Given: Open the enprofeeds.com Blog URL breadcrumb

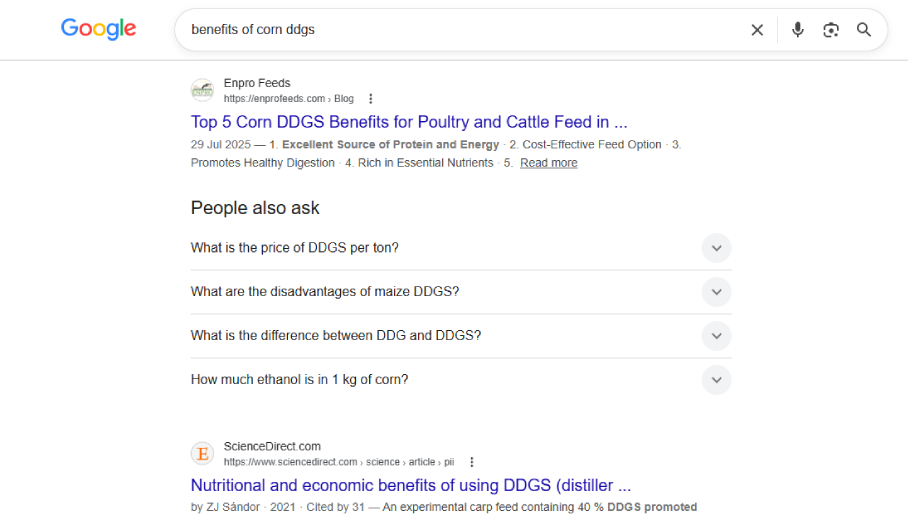Looking at the screenshot, I should pos(288,99).
